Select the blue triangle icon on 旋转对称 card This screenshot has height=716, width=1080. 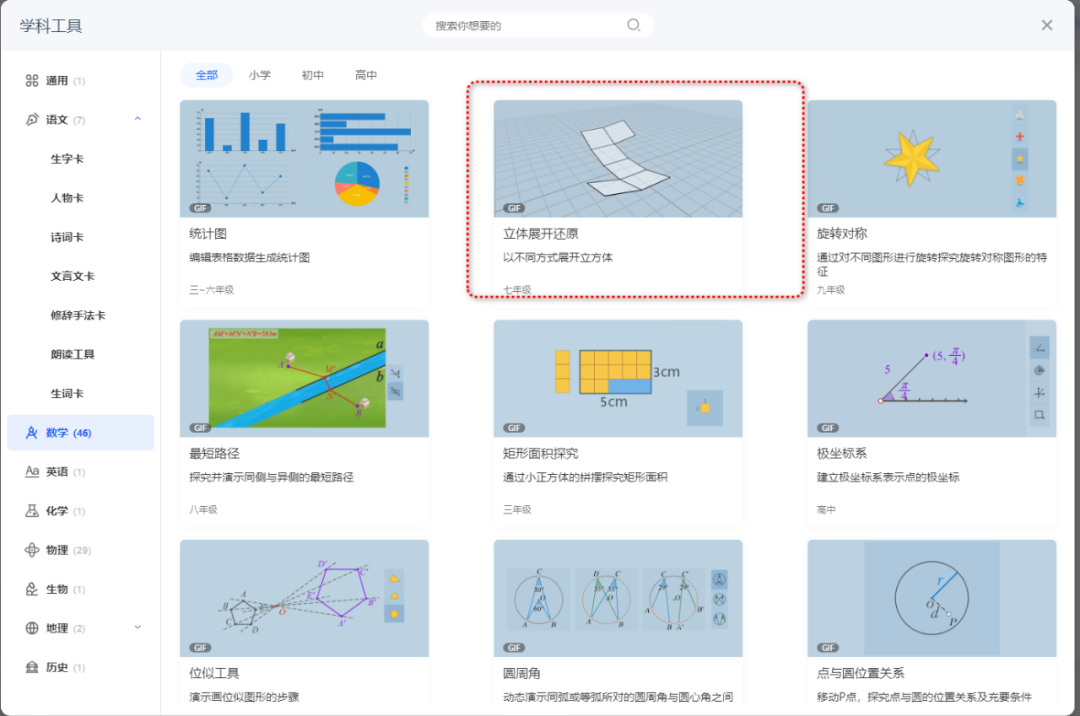point(1020,202)
